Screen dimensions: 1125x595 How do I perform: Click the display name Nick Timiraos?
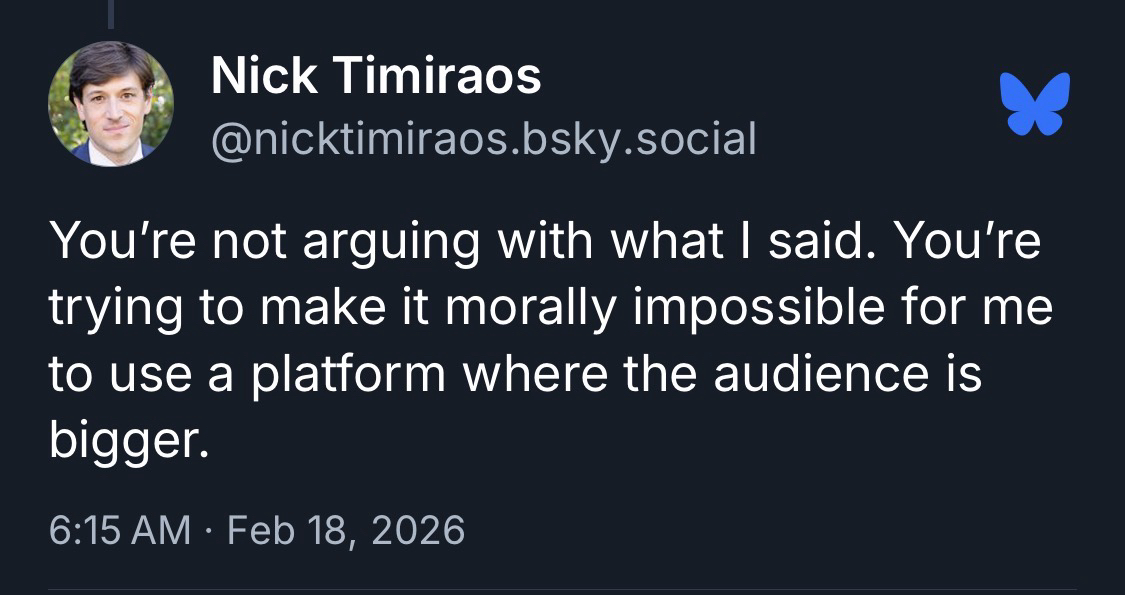click(x=376, y=77)
